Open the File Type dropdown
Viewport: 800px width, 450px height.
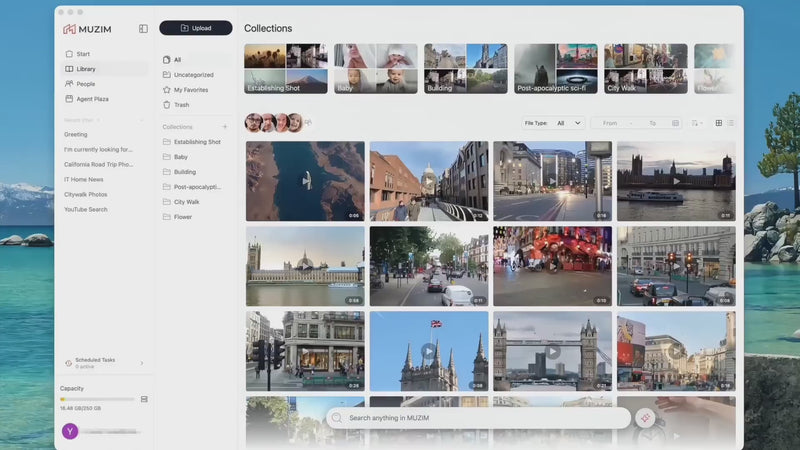point(553,123)
